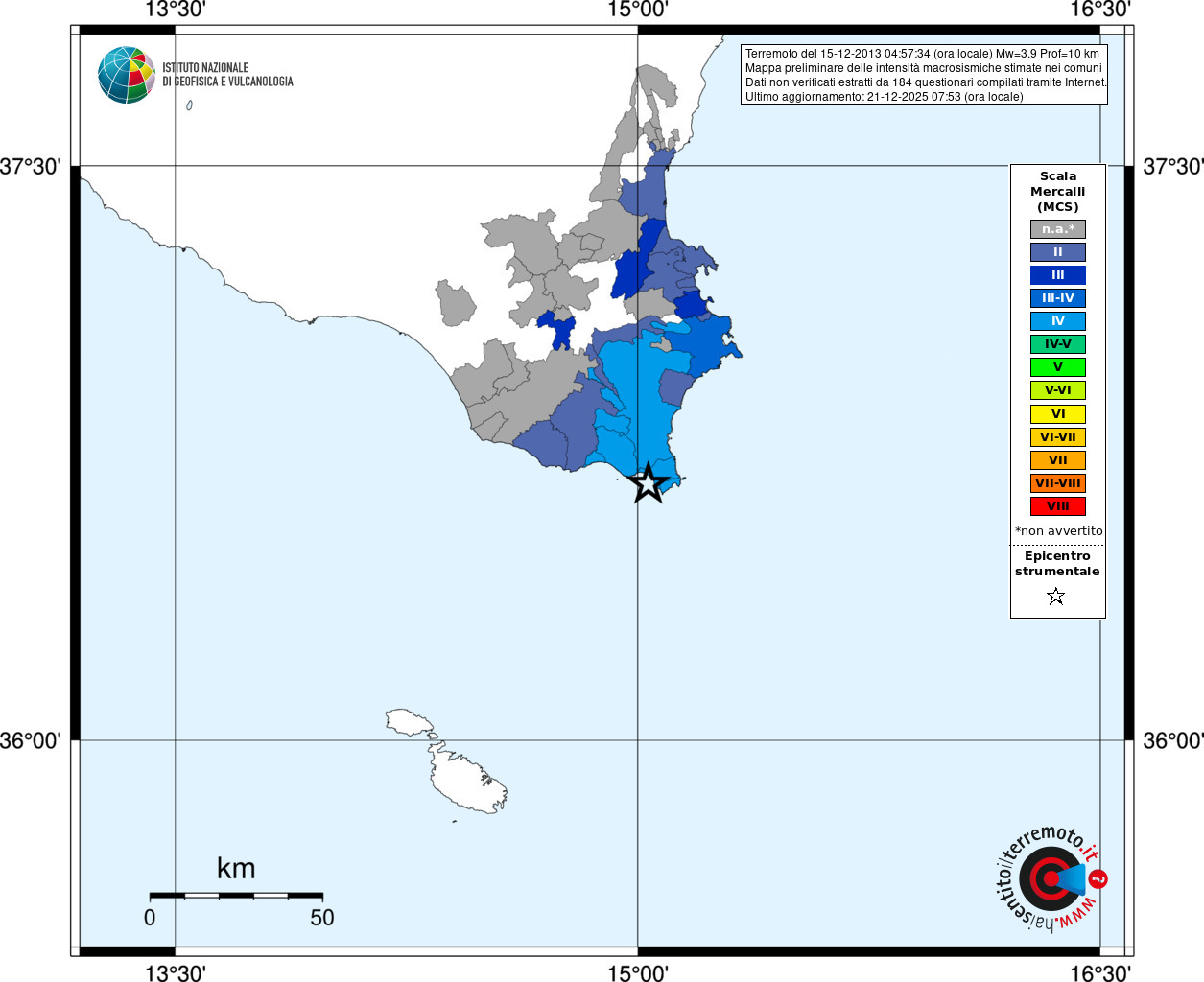Click the top 15°00' longitude label
Screen dimensions: 1204x982
coord(638,10)
